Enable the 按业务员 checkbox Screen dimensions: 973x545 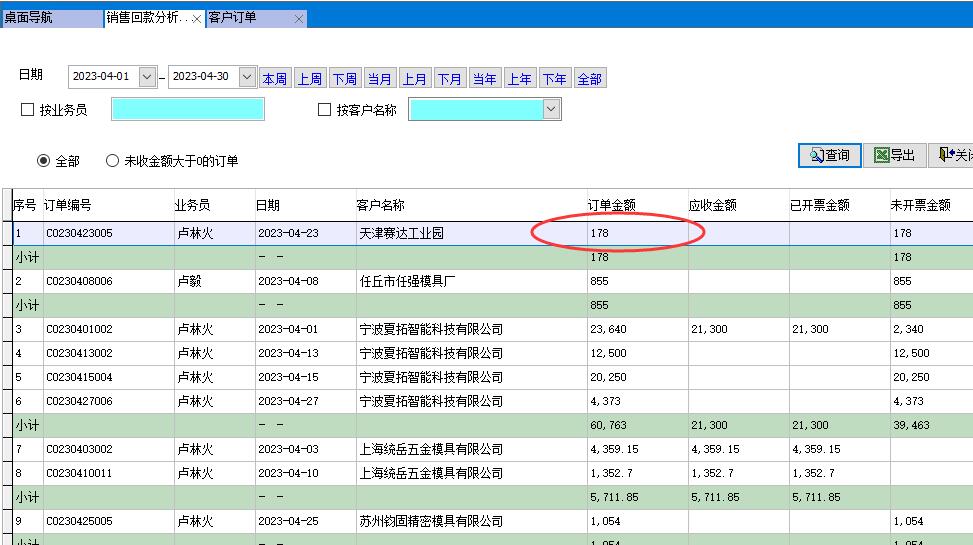[x=28, y=110]
